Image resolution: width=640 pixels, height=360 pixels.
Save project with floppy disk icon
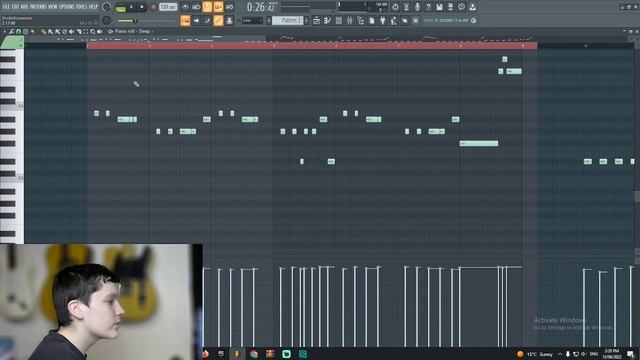click(x=439, y=7)
